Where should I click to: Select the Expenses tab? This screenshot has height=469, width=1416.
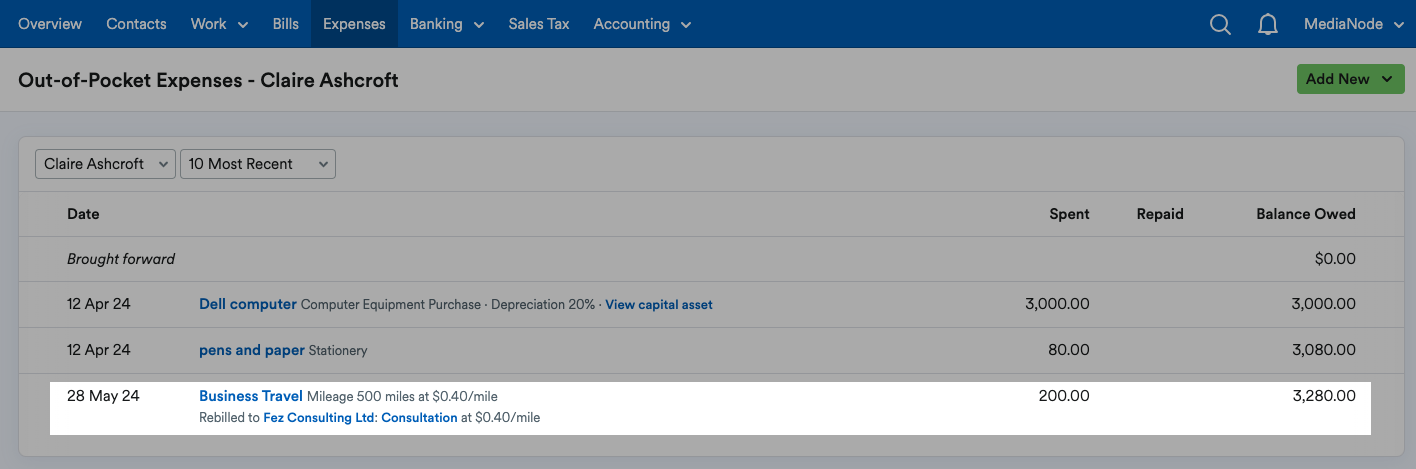(354, 24)
